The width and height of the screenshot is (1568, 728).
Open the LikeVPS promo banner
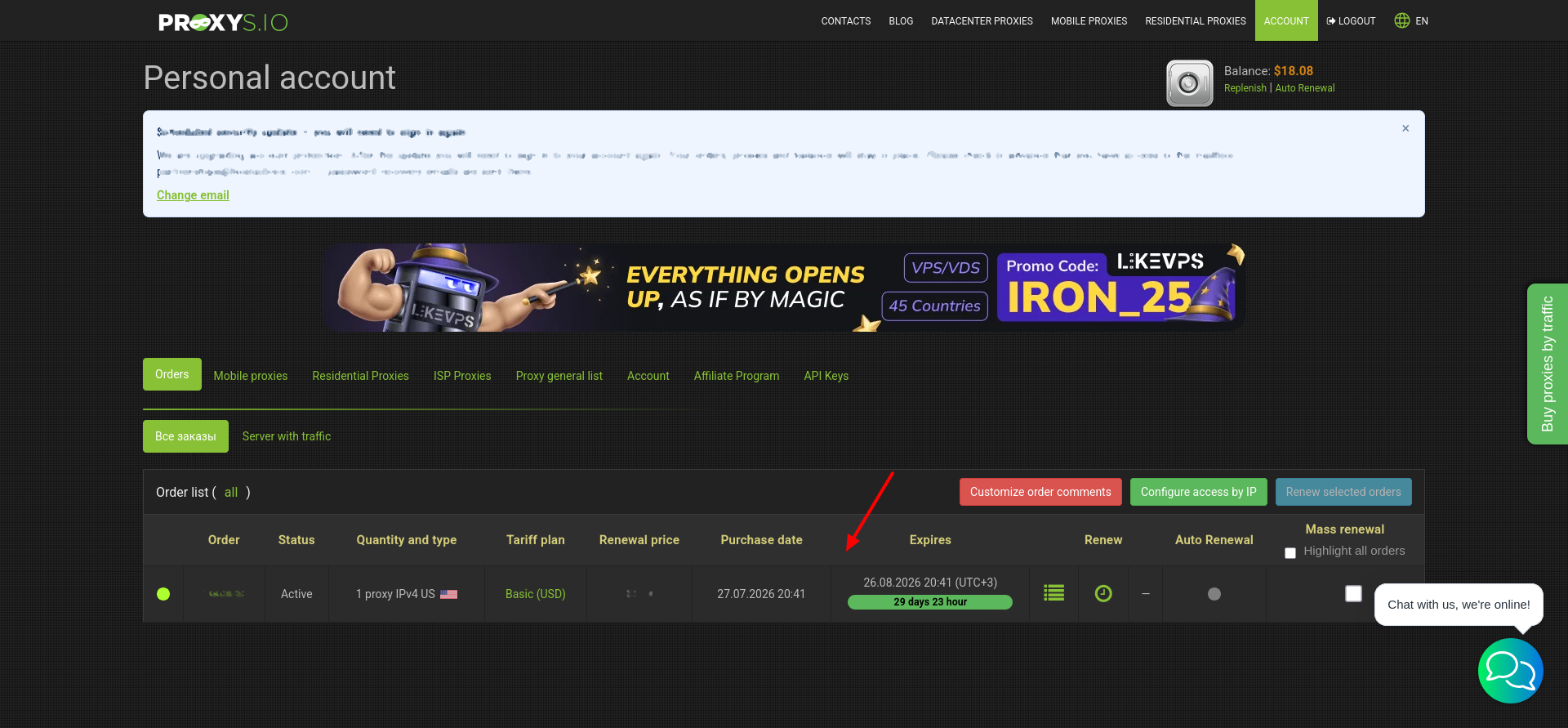point(784,288)
